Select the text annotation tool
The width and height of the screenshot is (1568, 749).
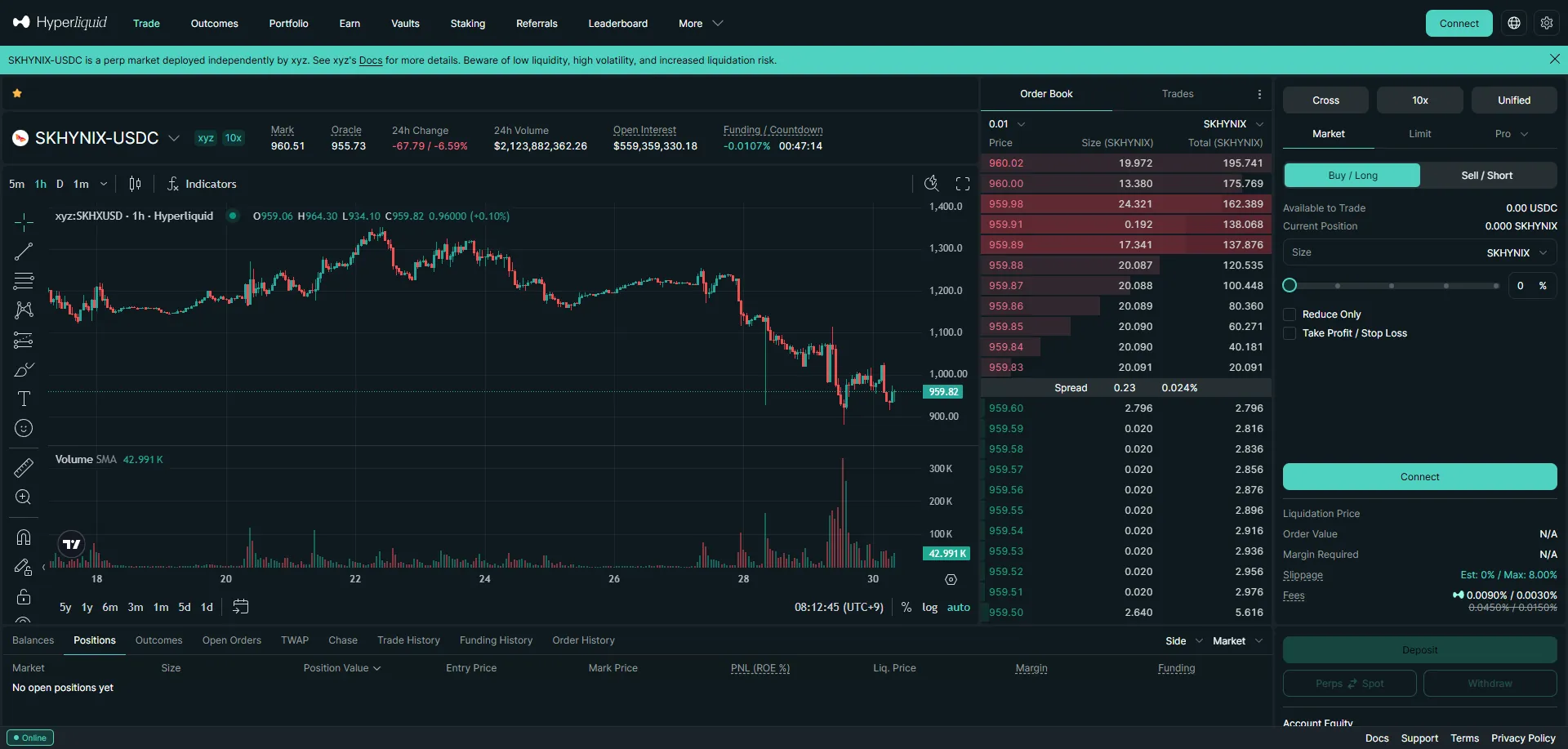[x=24, y=399]
